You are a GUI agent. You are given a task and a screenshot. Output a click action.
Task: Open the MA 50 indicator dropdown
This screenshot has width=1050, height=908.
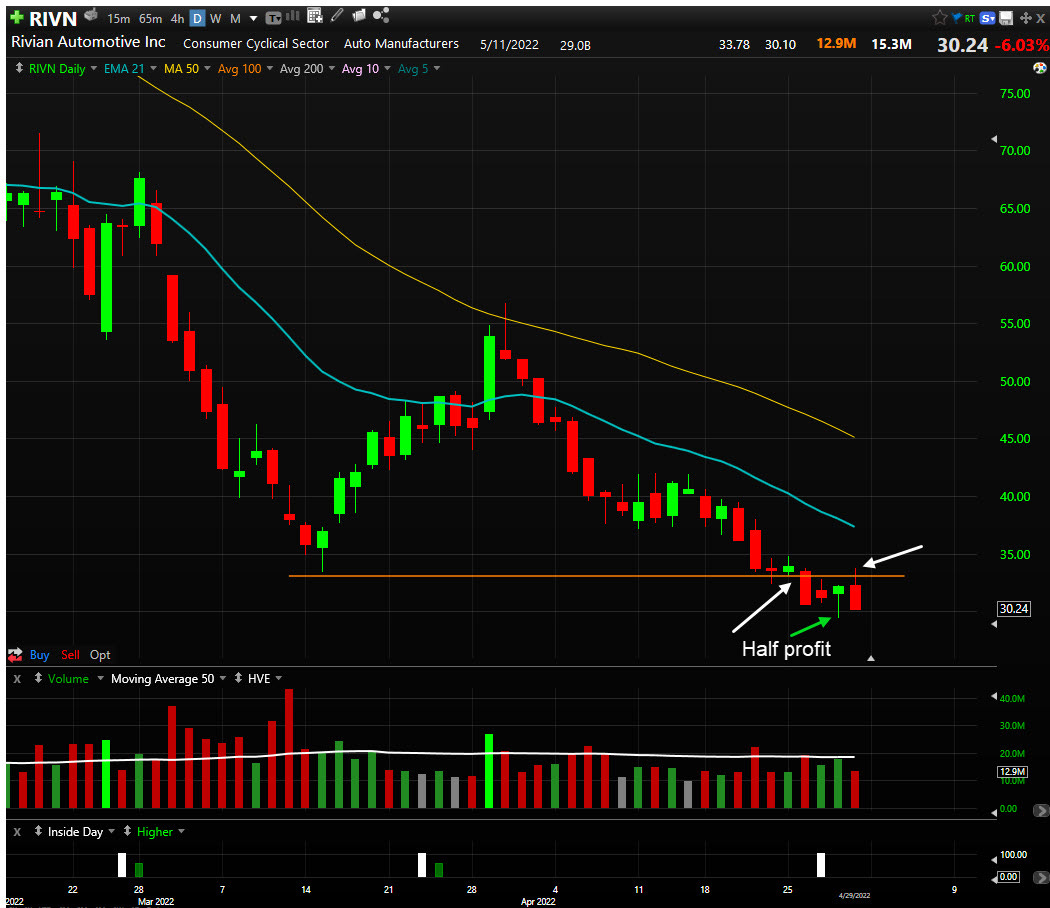207,68
